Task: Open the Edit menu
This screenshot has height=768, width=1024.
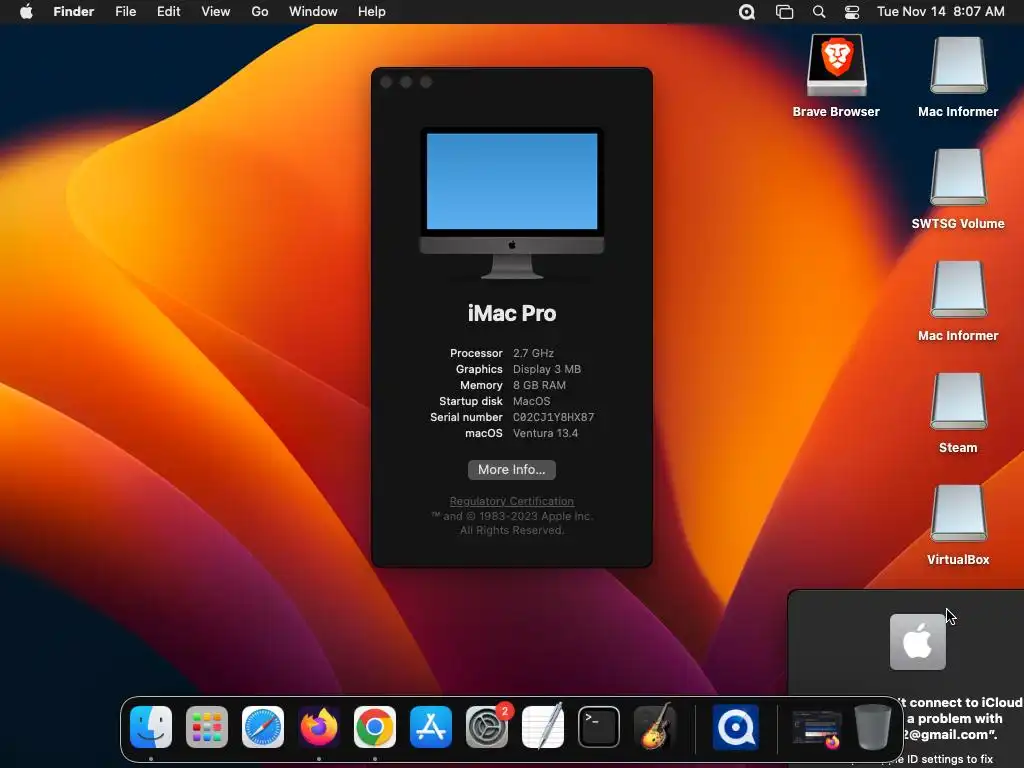Action: click(x=168, y=11)
